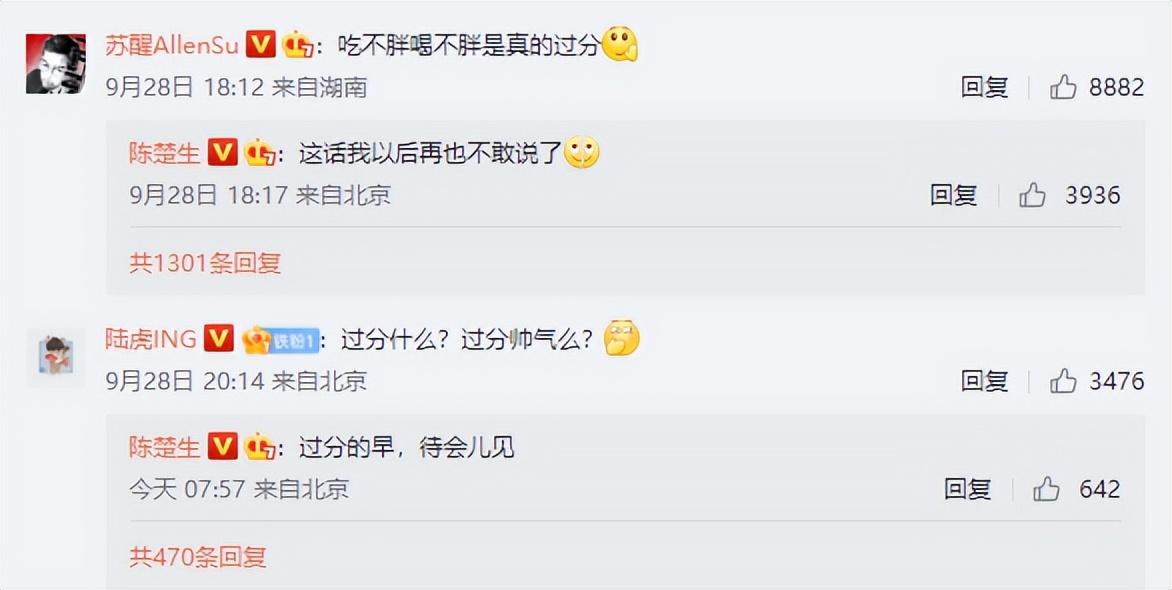Viewport: 1172px width, 590px height.
Task: Open 苏醒AllenSu's profile picture
Action: tap(55, 64)
